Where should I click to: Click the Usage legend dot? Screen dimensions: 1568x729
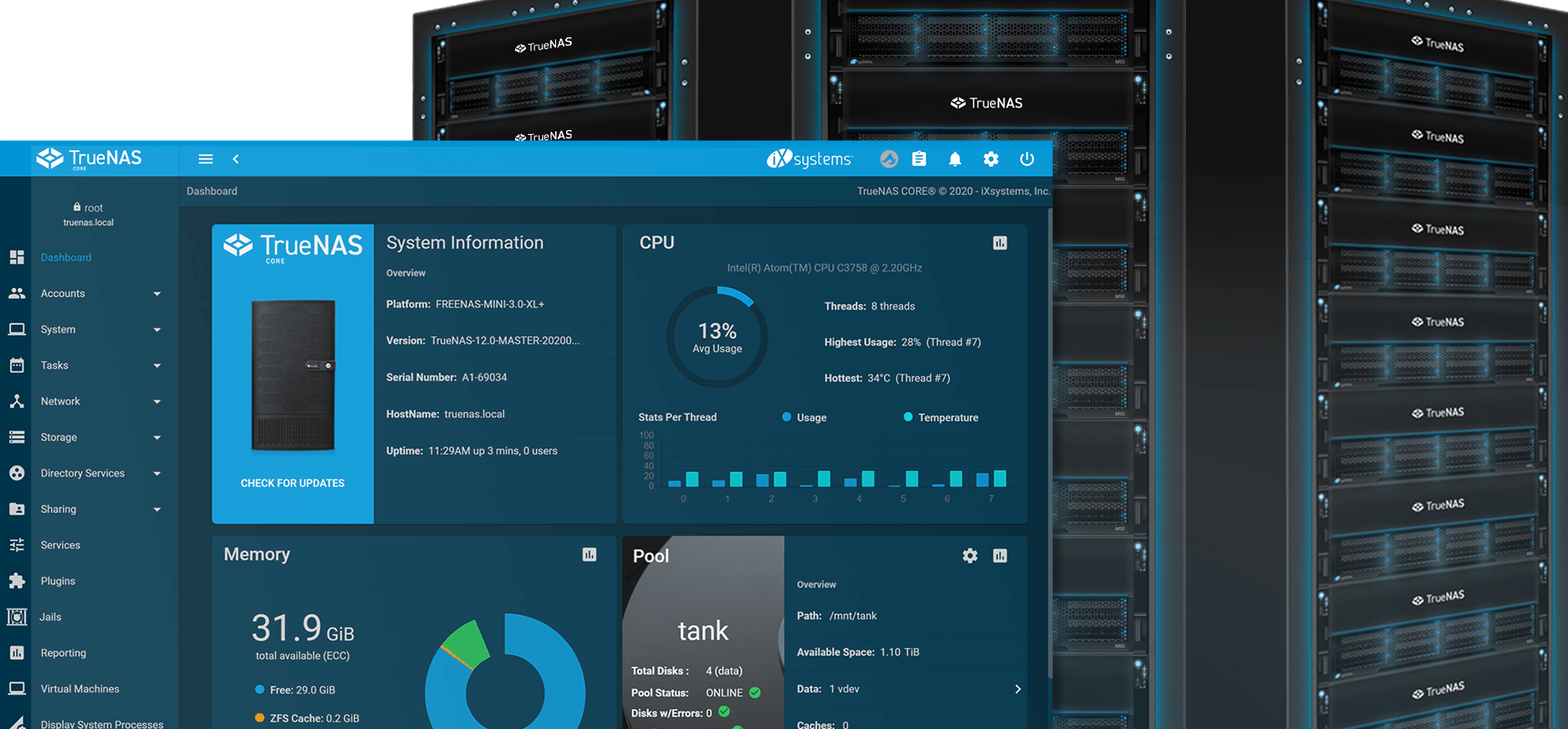(787, 417)
